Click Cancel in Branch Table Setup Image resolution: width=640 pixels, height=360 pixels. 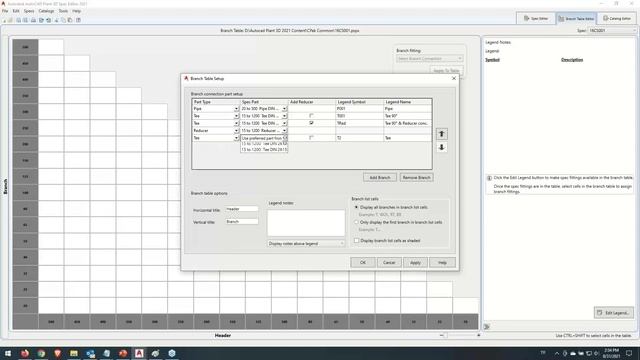click(x=389, y=262)
